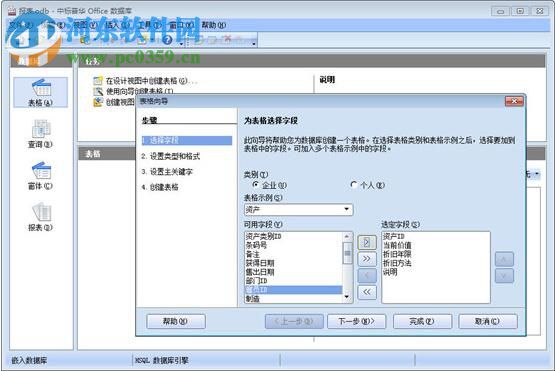Click the 取消 button
Viewport: 555px width, 371px height.
[488, 321]
